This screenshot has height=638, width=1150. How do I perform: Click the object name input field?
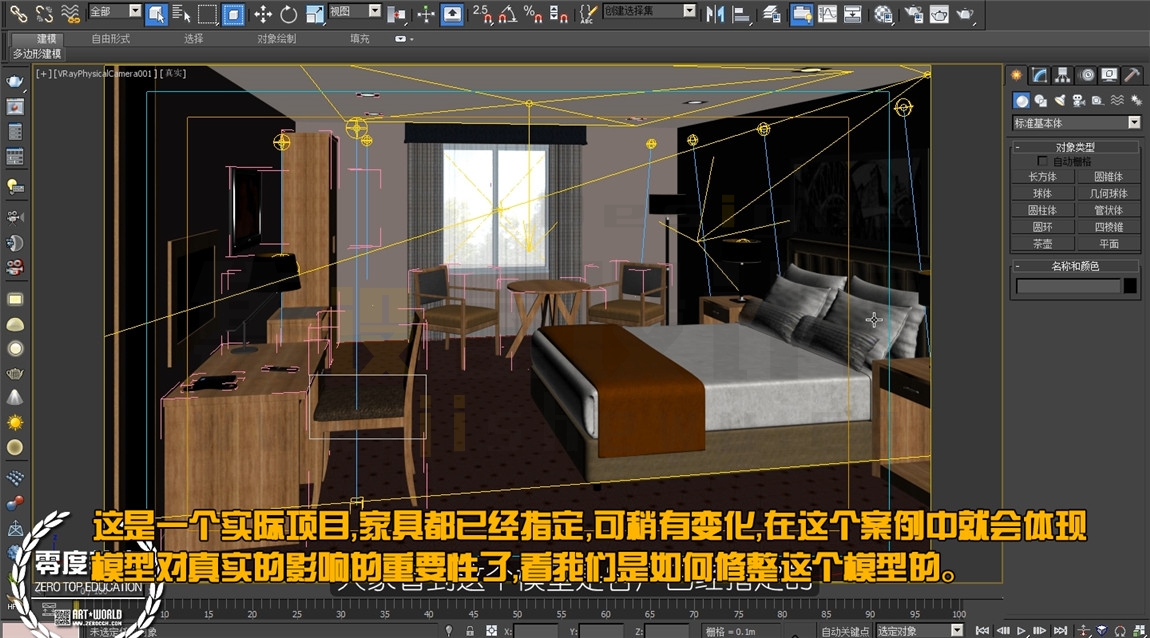[x=1069, y=286]
